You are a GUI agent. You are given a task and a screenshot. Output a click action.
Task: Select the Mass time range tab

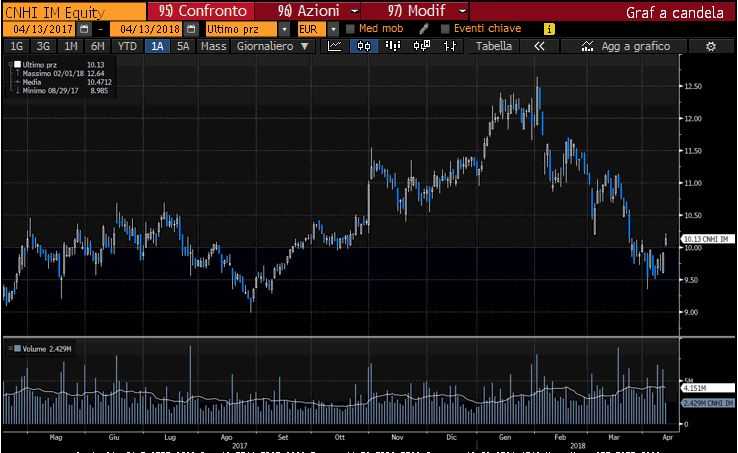213,46
